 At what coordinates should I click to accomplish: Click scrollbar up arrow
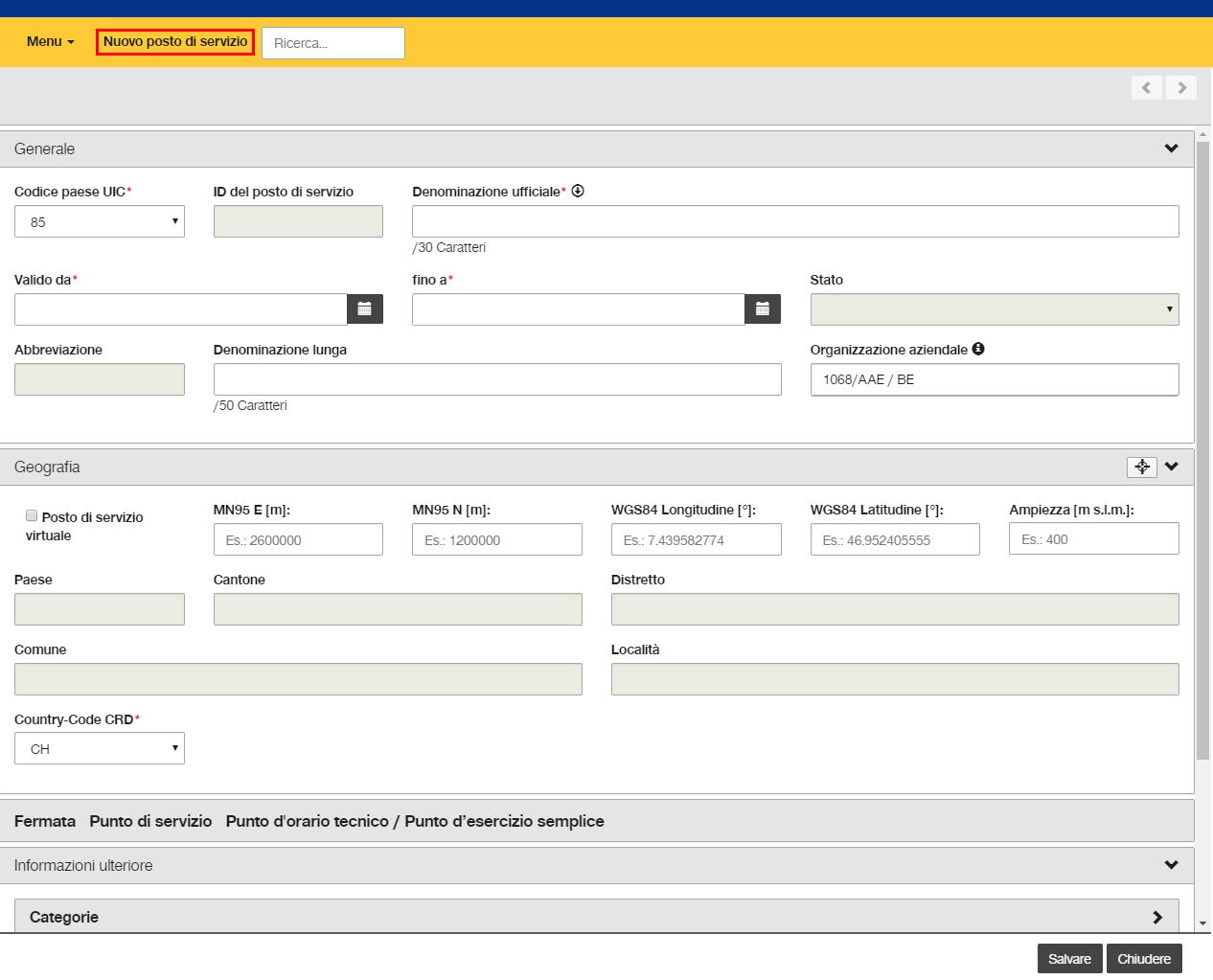coord(1202,135)
